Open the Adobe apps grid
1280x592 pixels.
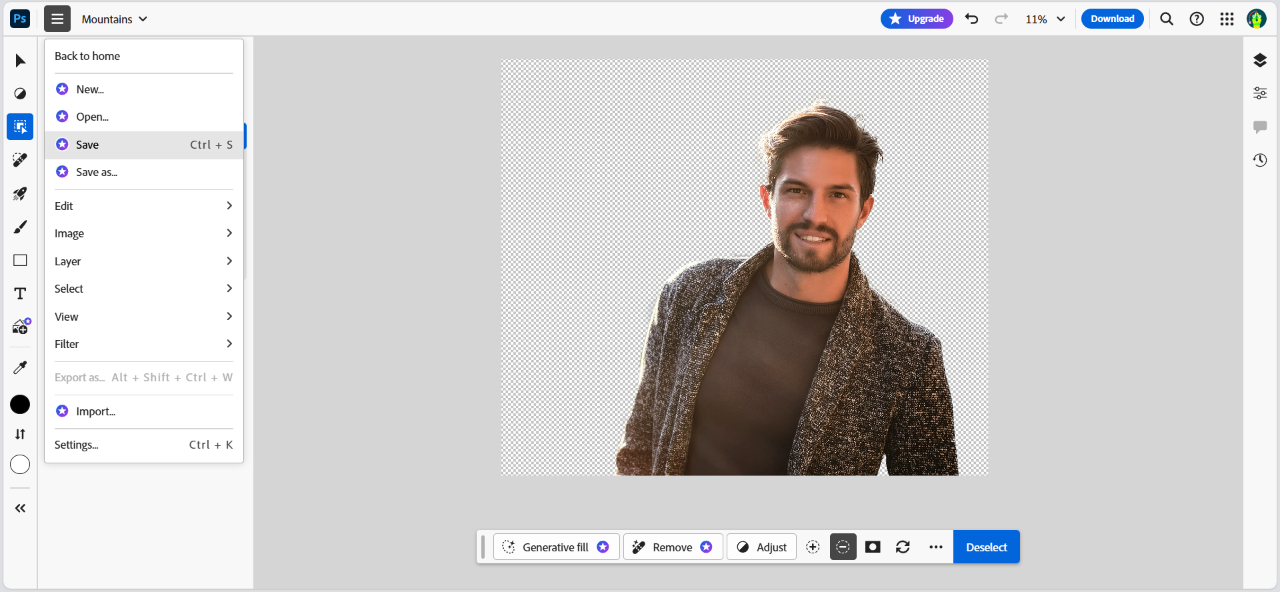pyautogui.click(x=1227, y=19)
